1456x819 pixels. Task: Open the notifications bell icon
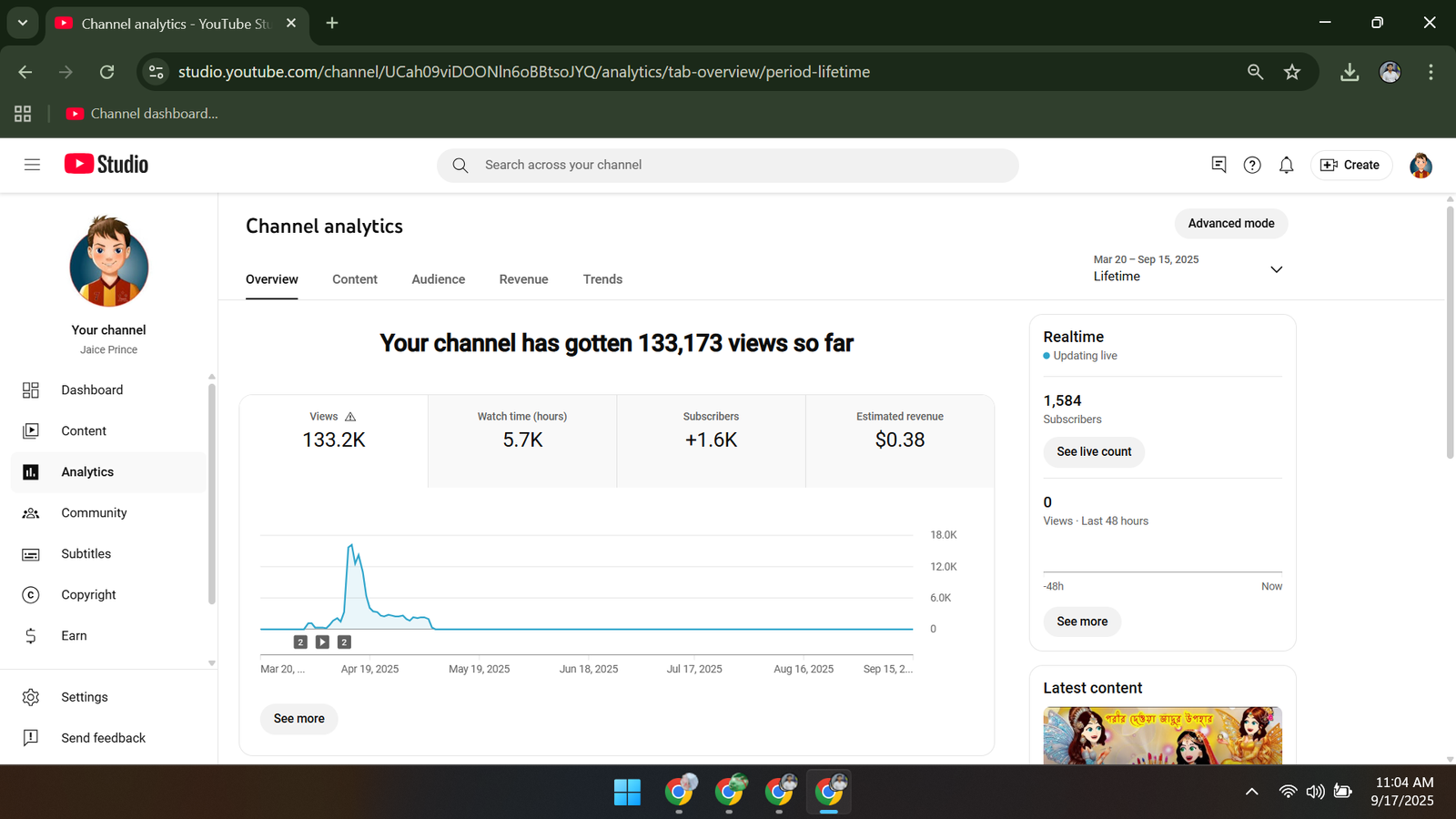1286,165
